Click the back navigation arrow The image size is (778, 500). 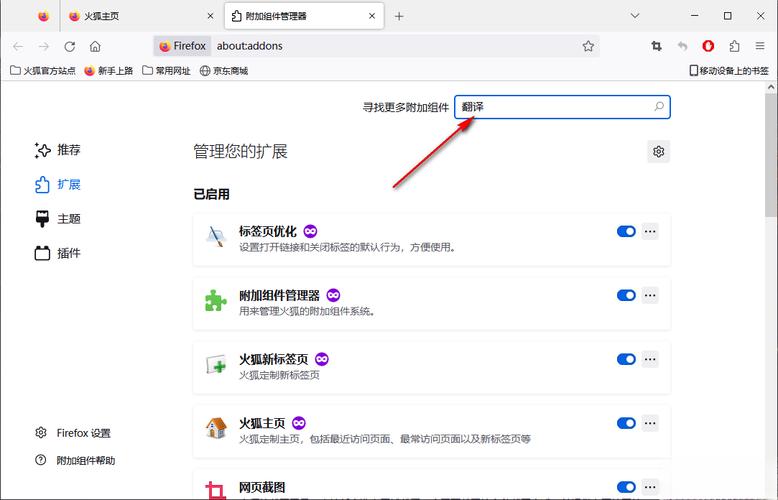tap(18, 46)
